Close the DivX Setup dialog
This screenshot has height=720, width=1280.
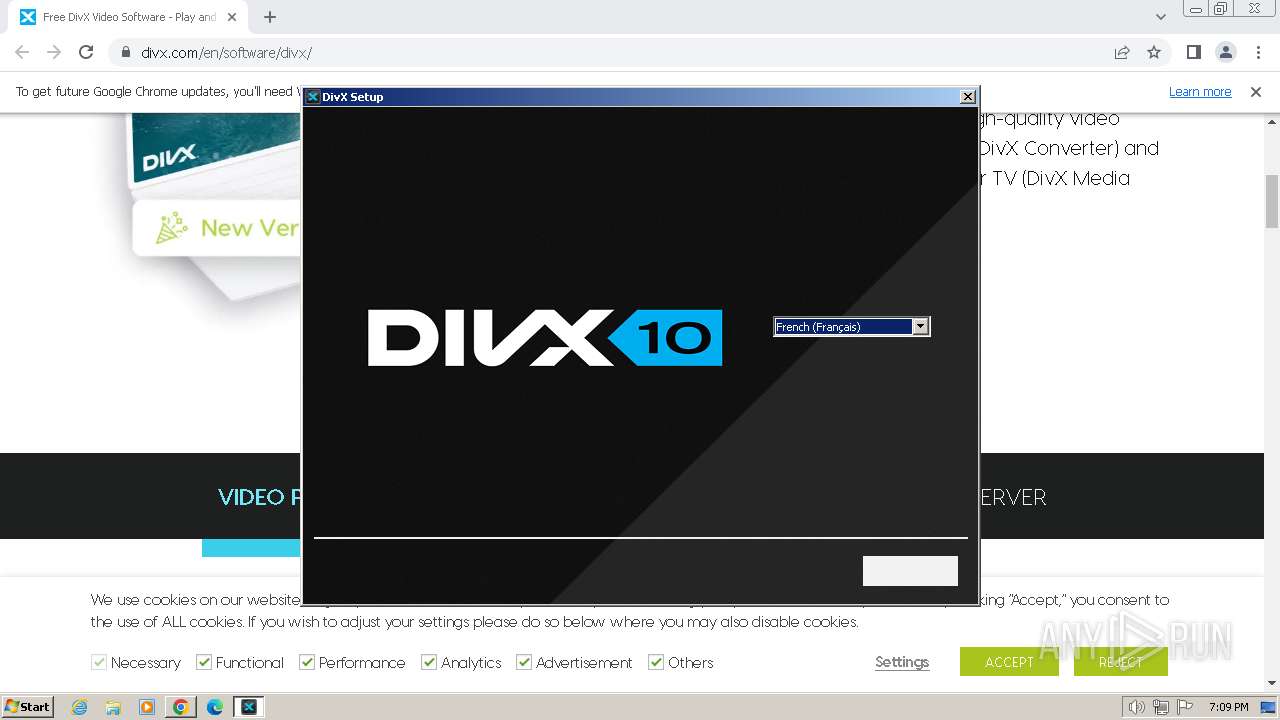pyautogui.click(x=967, y=97)
